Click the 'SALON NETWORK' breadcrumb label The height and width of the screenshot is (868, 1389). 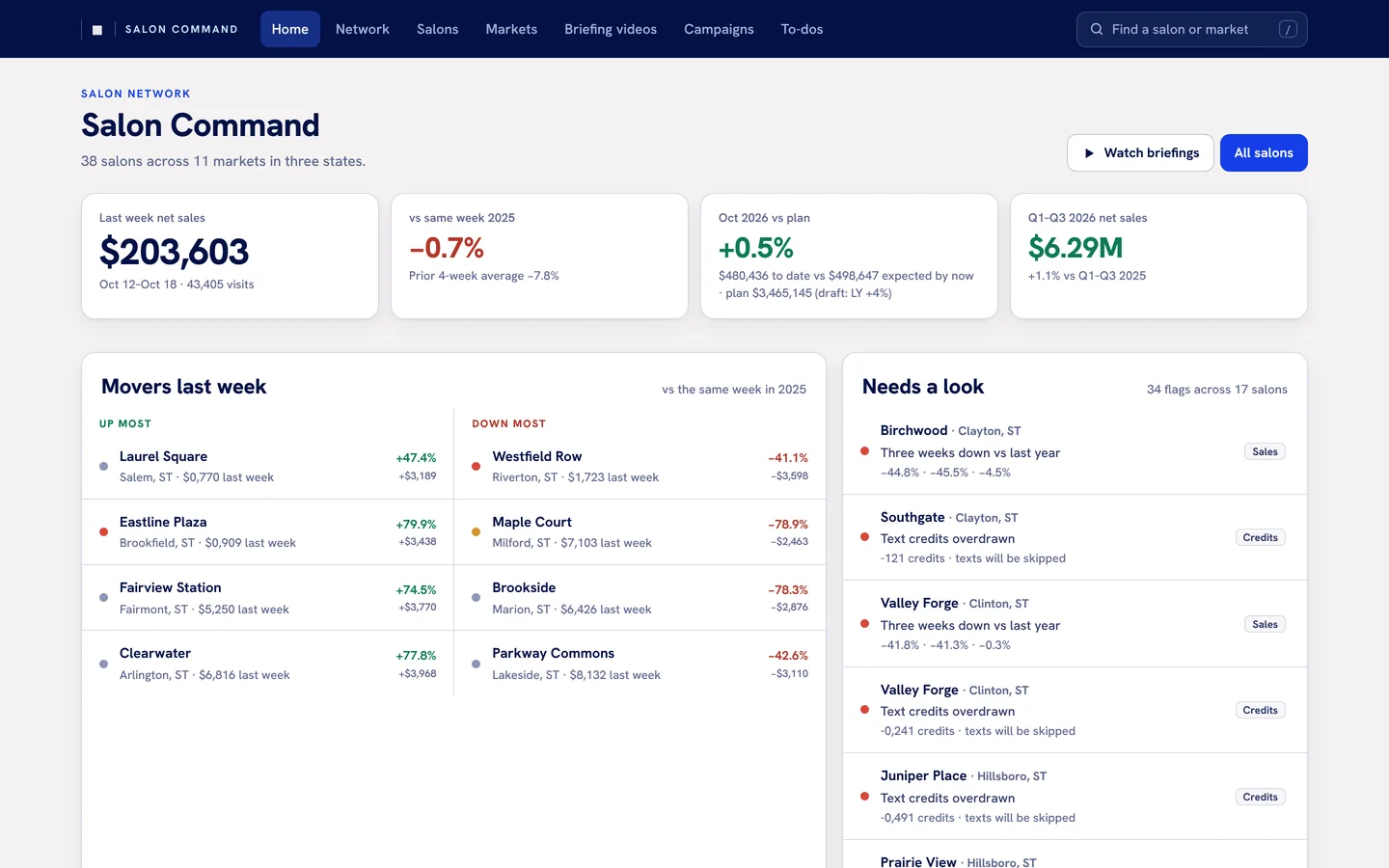click(x=136, y=94)
